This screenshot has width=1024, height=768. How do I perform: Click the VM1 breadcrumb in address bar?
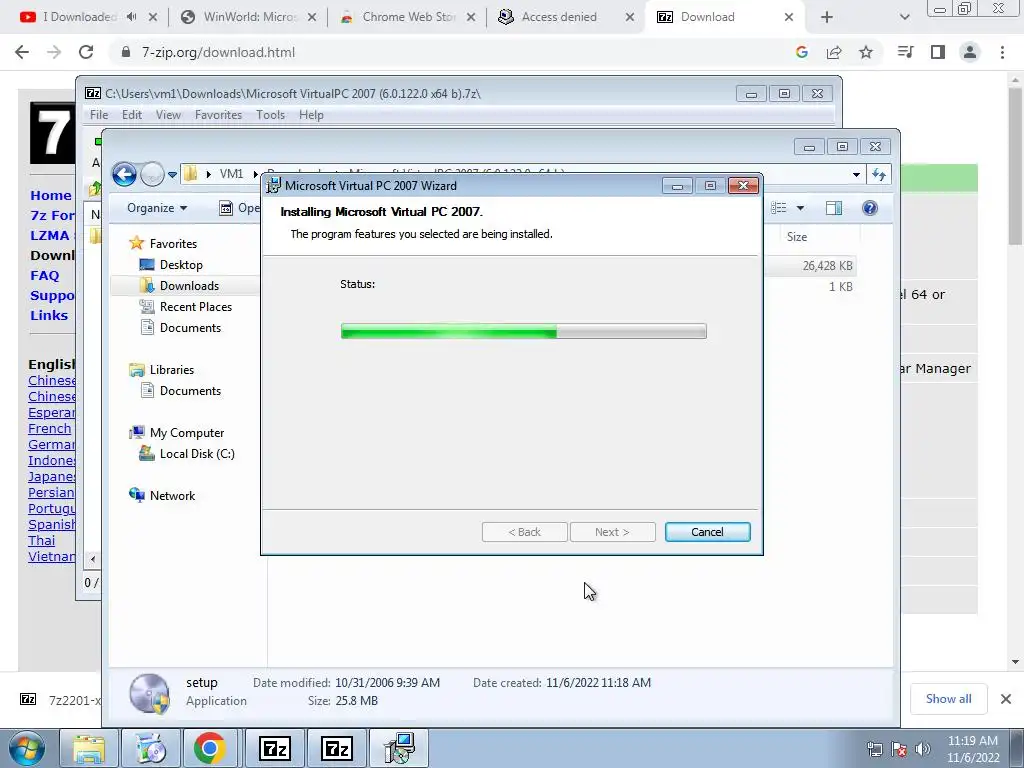tap(231, 174)
